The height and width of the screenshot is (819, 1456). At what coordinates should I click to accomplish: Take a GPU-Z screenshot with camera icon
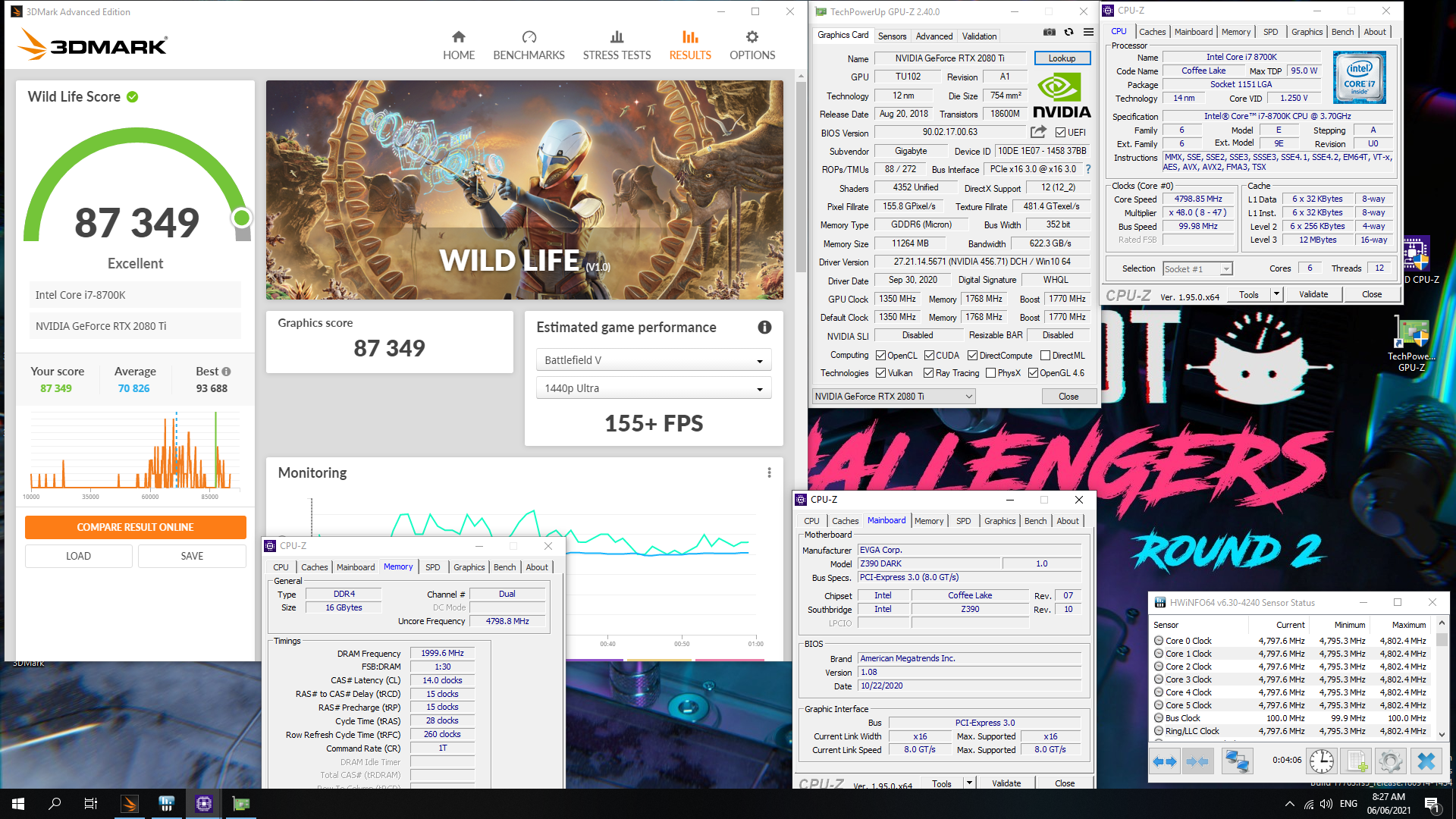click(1049, 32)
